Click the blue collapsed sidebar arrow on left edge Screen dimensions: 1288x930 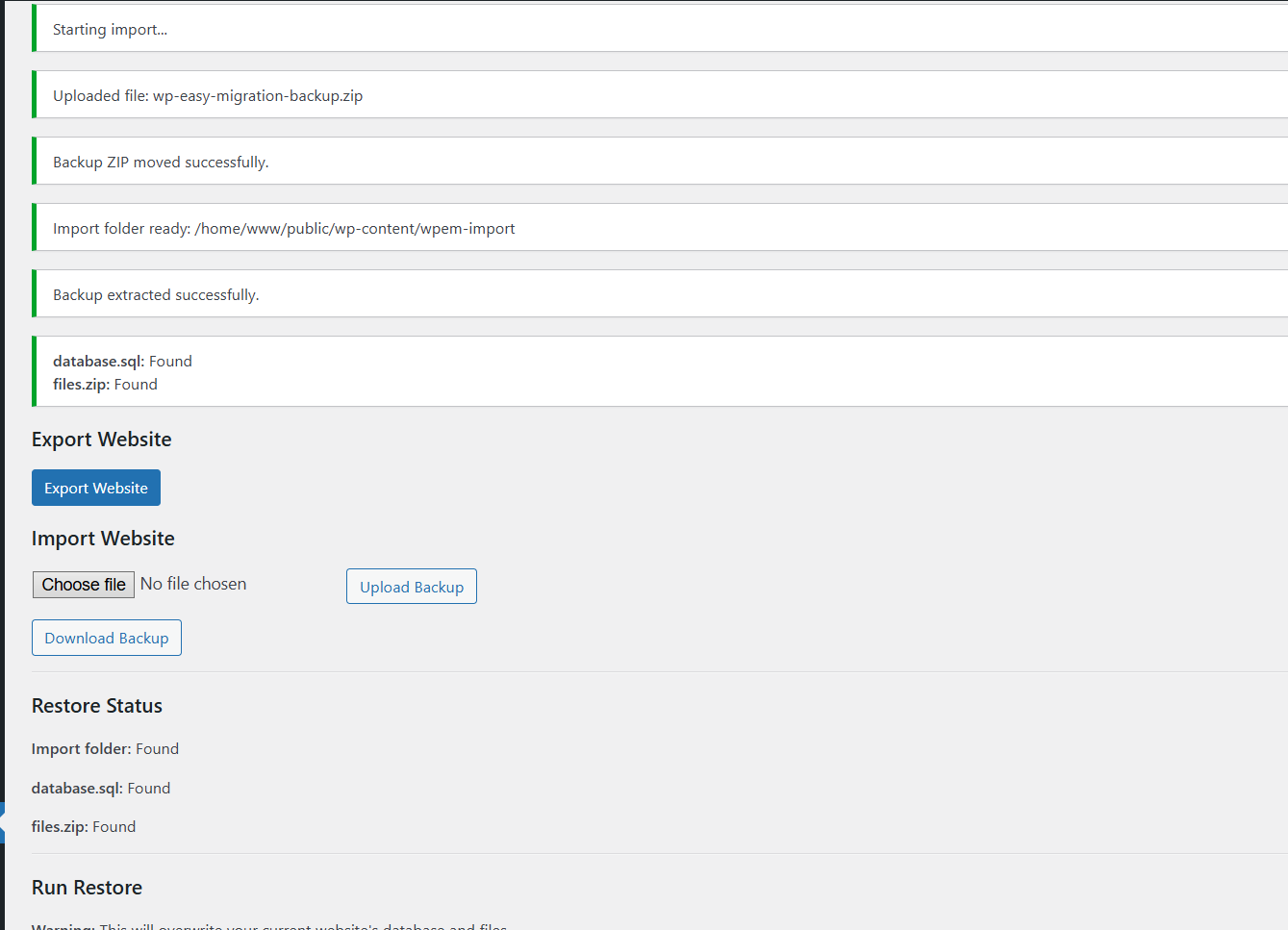coord(4,822)
